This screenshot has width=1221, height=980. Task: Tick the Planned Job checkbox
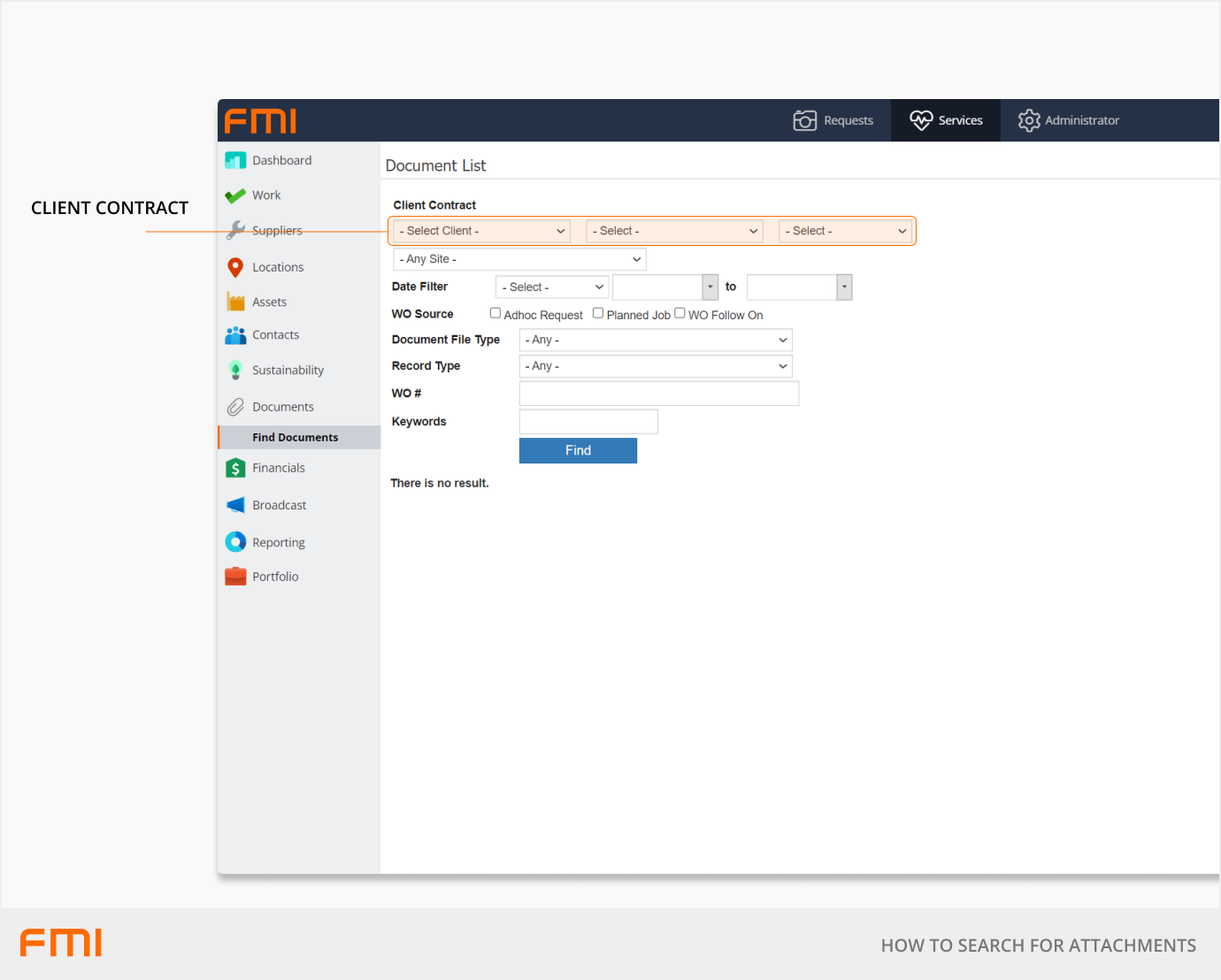598,313
